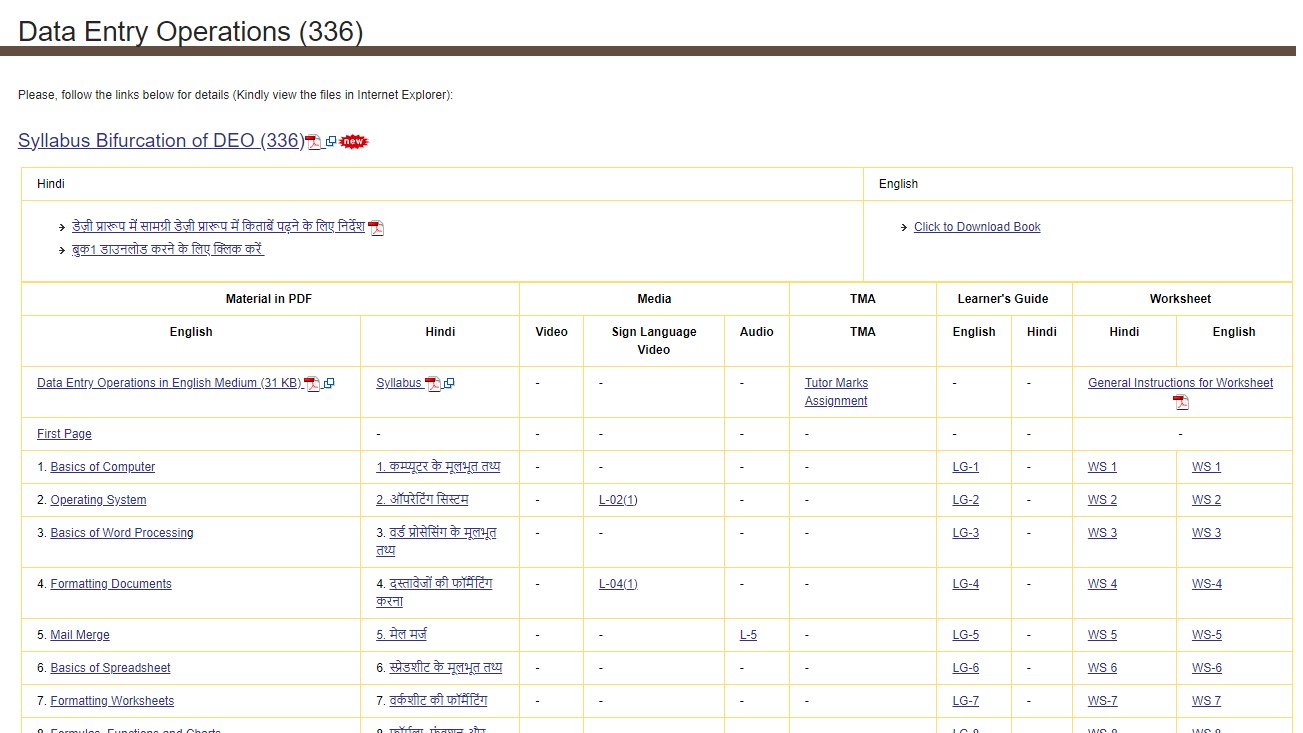Click PDF icon after Hindi instructions link

376,228
